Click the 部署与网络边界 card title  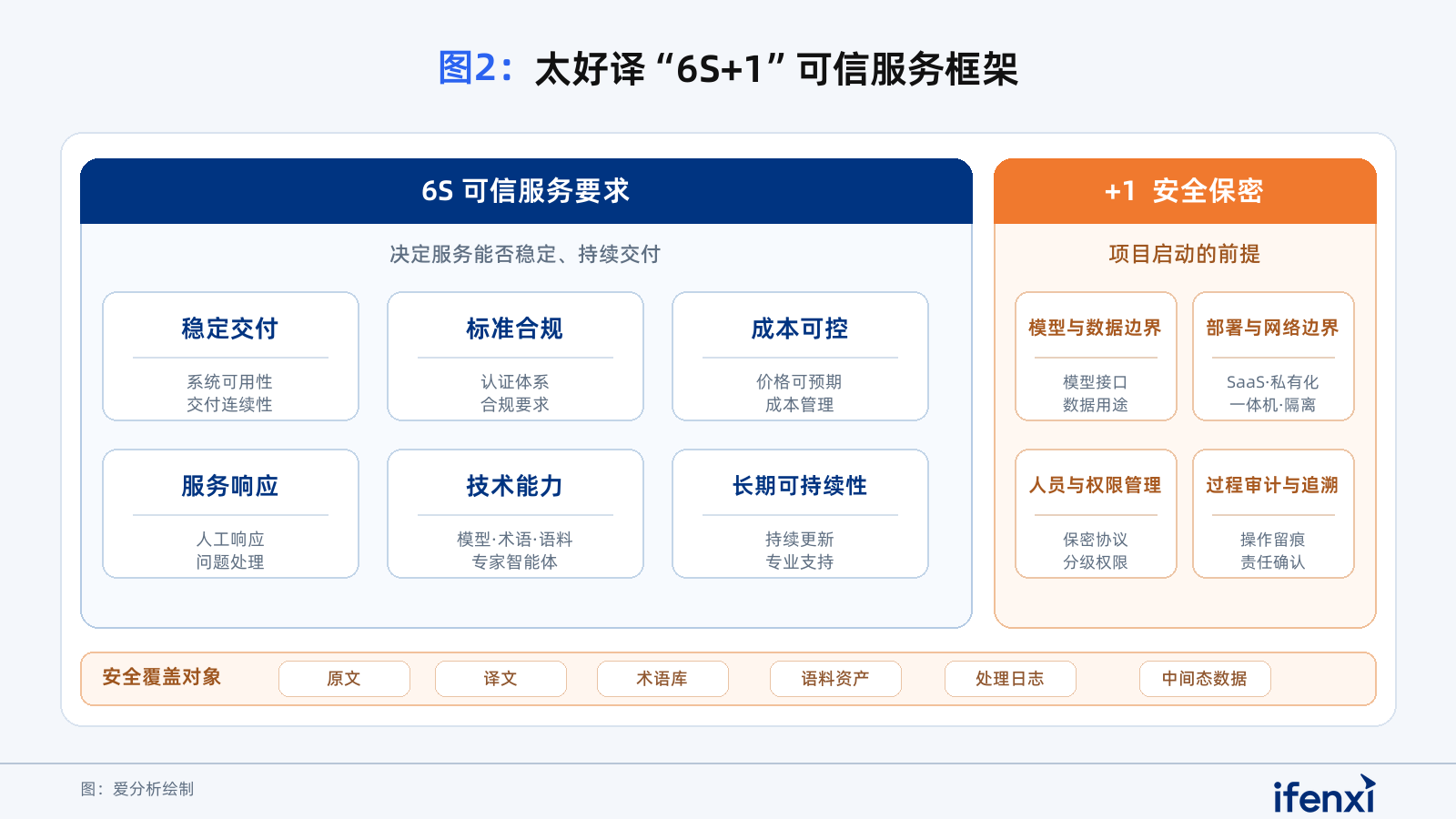pos(1273,328)
